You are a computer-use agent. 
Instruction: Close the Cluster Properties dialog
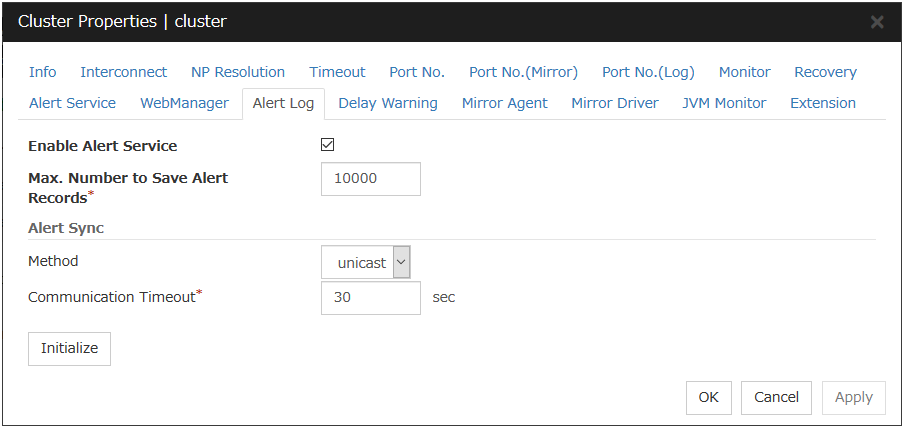(x=877, y=22)
